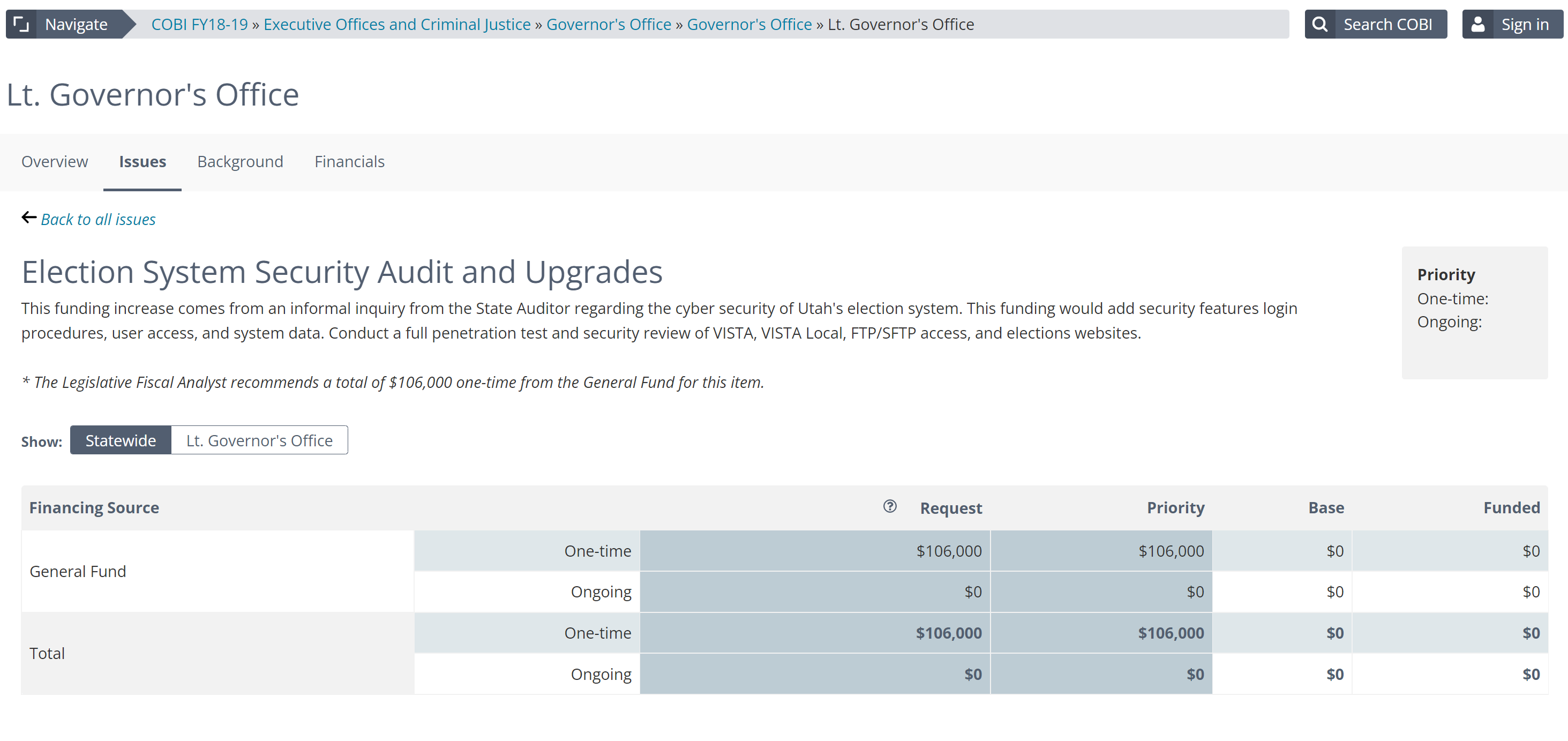The image size is (1568, 741).
Task: Open the Overview tab
Action: point(54,161)
